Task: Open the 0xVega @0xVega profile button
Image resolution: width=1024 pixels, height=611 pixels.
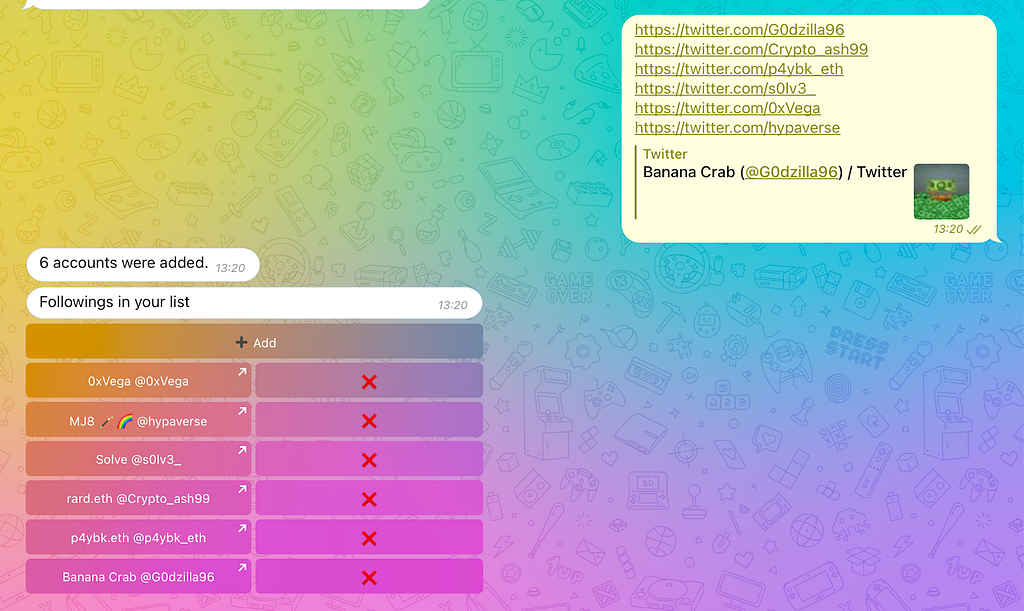Action: (138, 381)
